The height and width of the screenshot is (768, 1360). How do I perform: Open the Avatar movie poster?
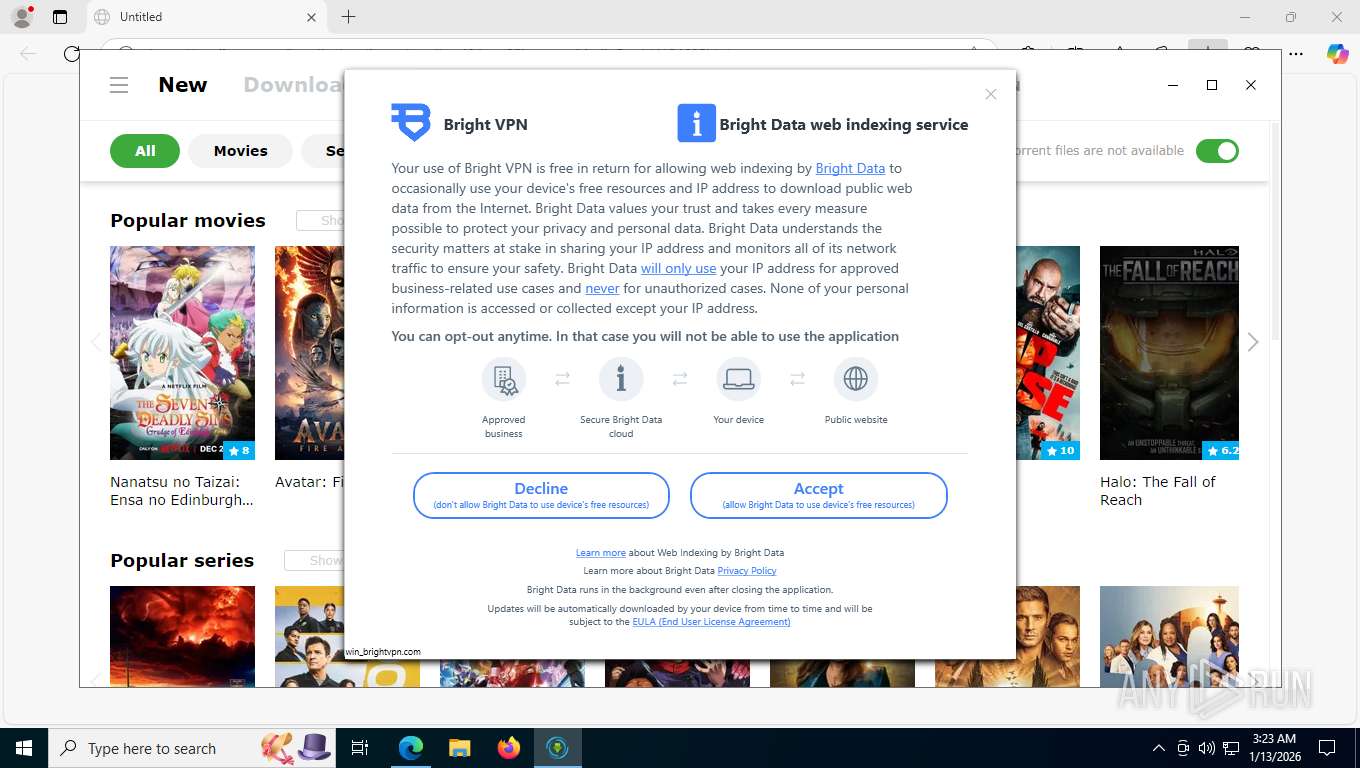309,353
